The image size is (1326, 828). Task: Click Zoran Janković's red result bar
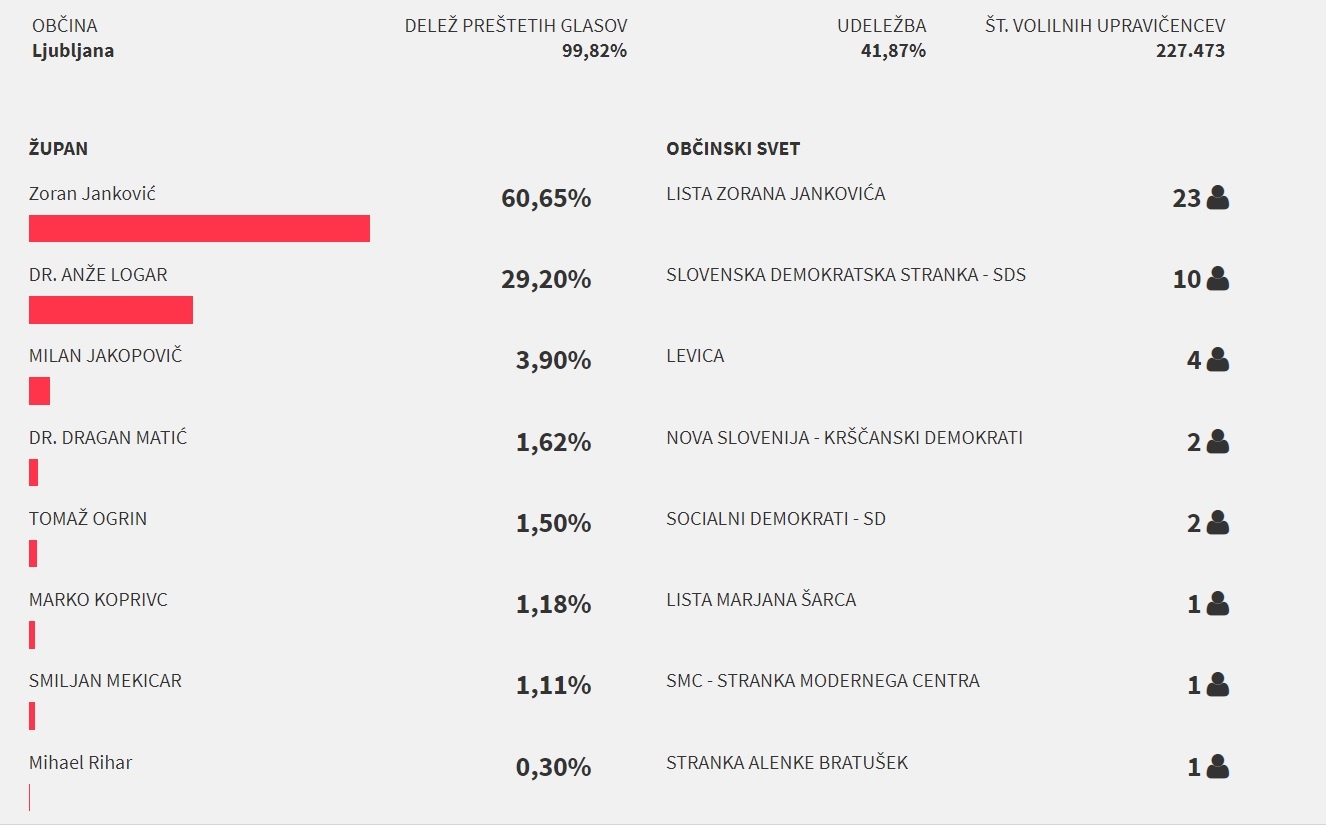[x=199, y=228]
